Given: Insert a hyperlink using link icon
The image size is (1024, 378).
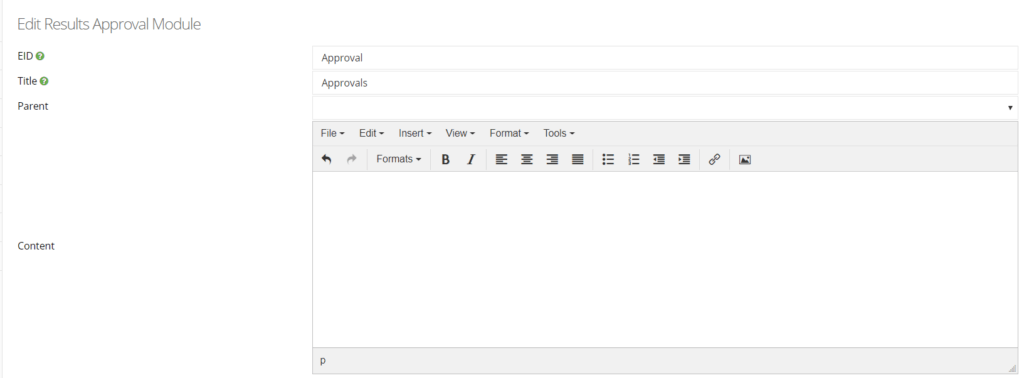Looking at the screenshot, I should coord(714,159).
